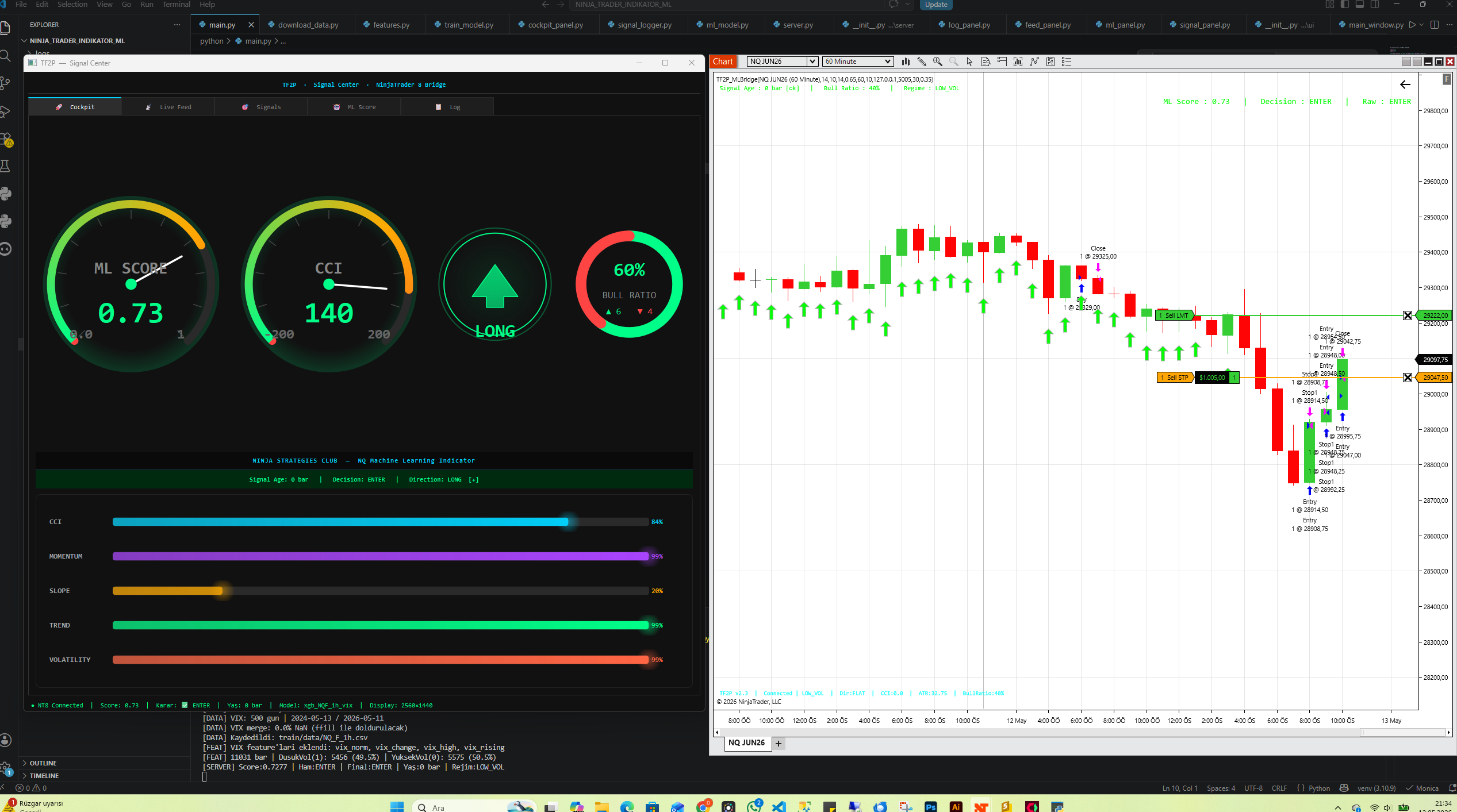Cancel the Sell STP order marker
1457x812 pixels.
(x=1408, y=378)
